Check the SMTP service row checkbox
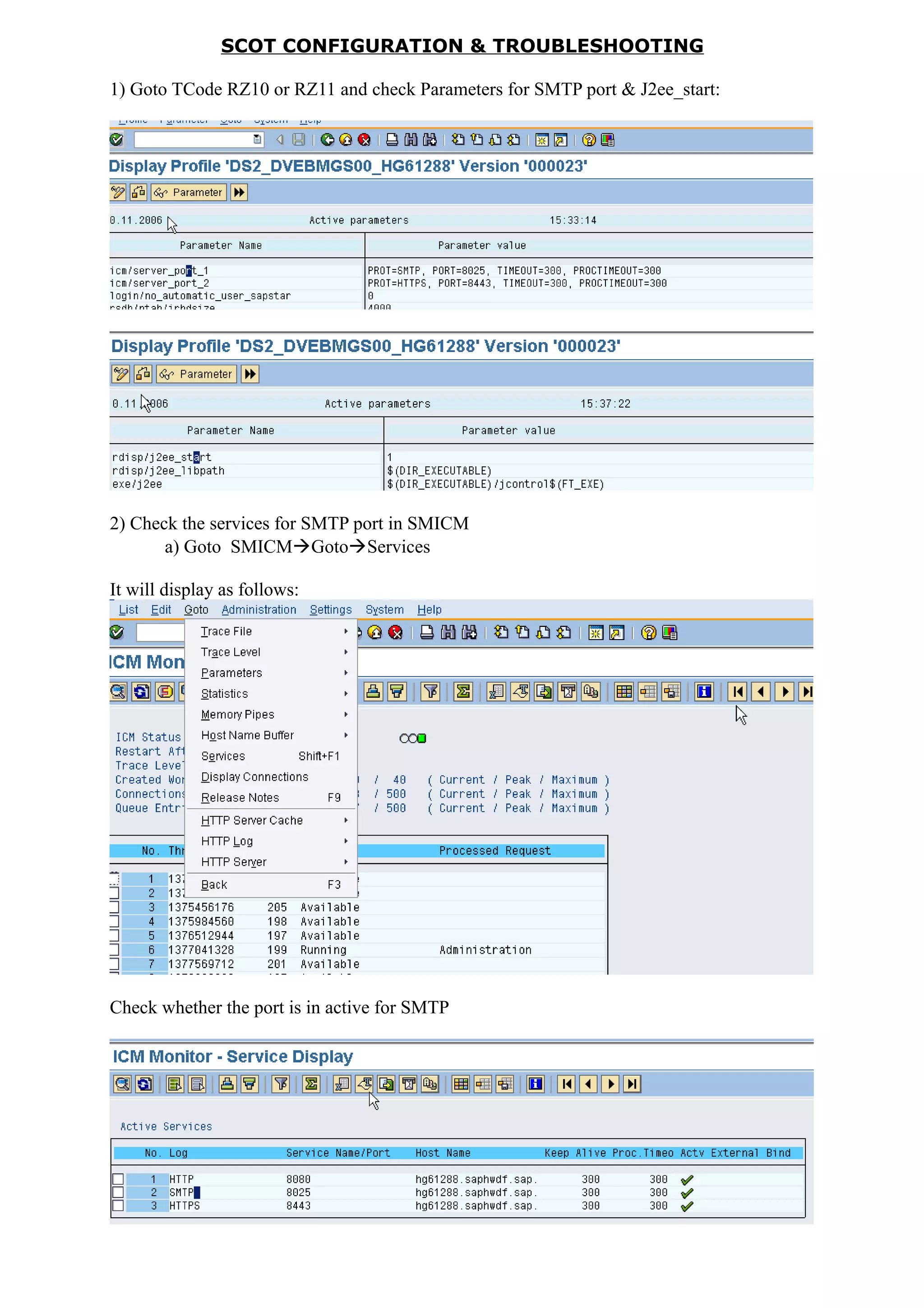 pos(118,1192)
